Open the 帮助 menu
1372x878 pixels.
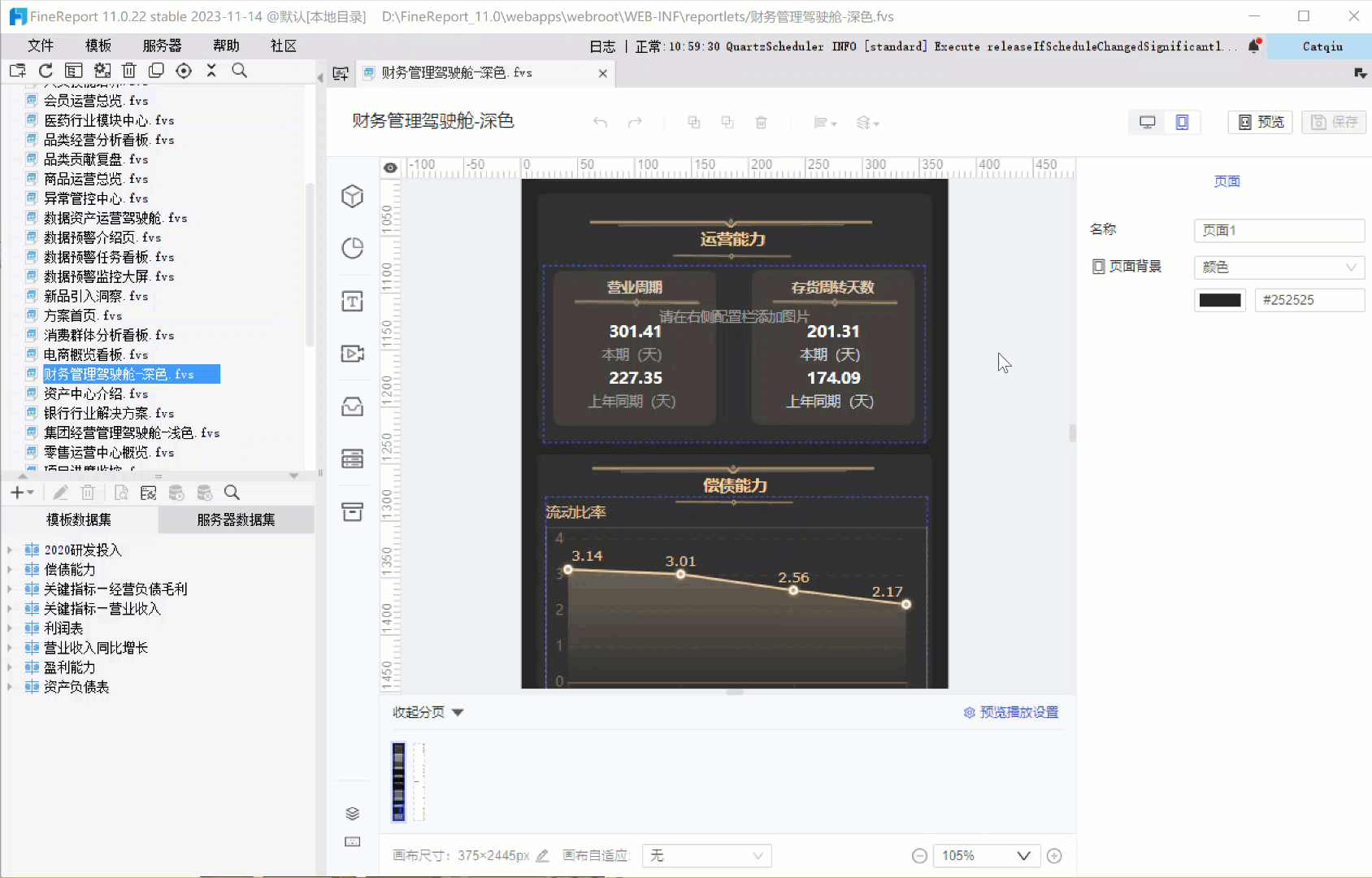point(226,46)
